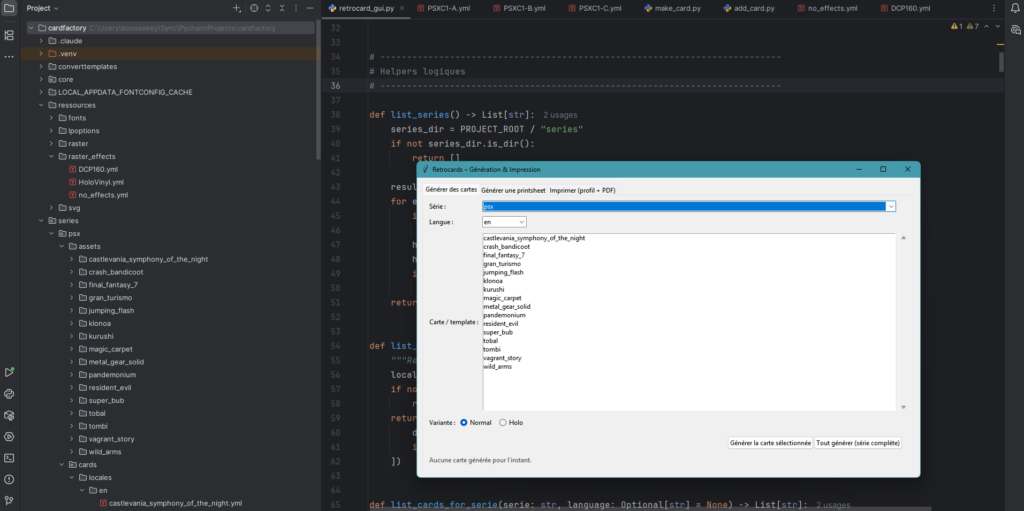
Task: Expand the converttemplates folder
Action: 41,67
